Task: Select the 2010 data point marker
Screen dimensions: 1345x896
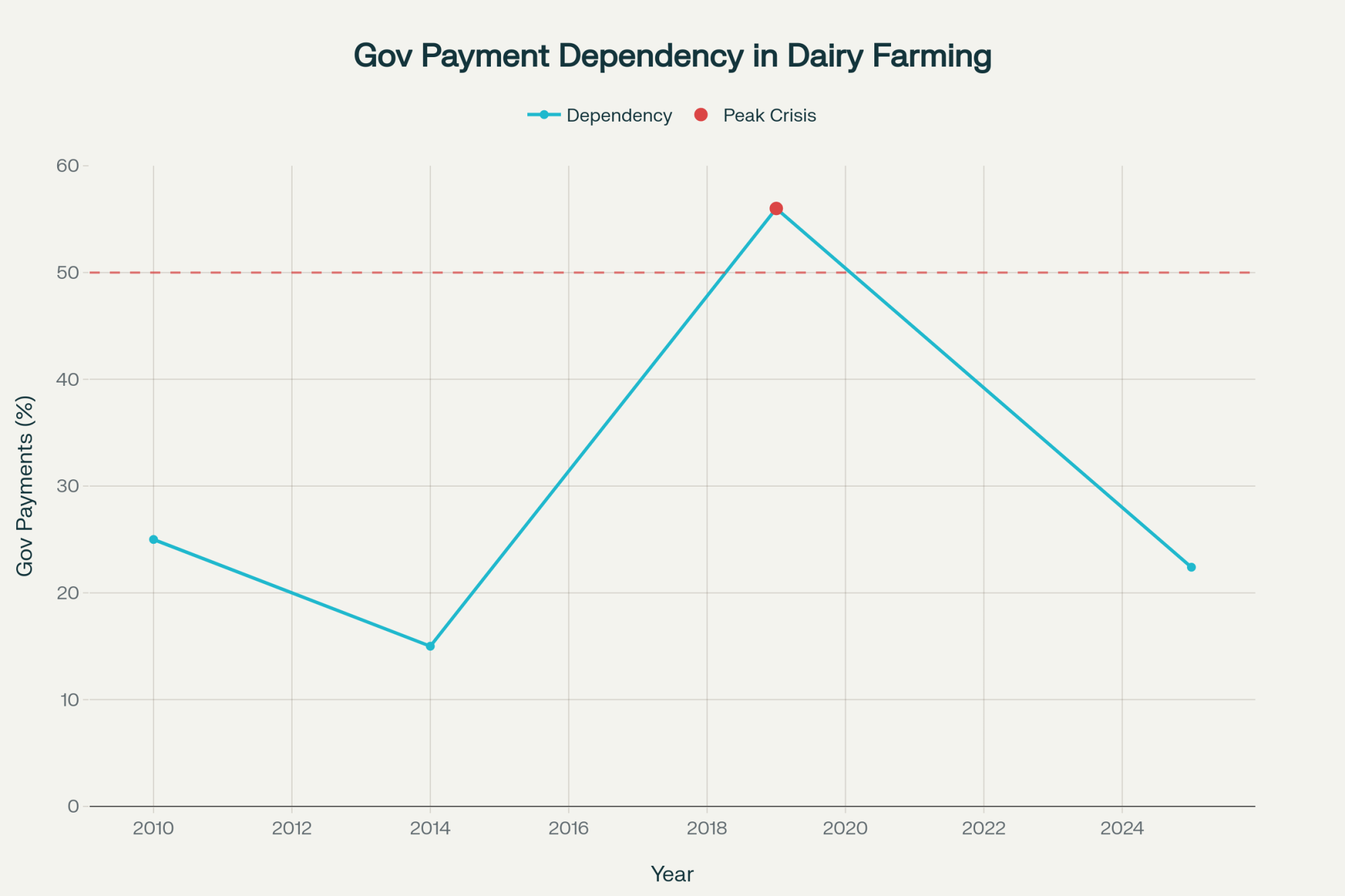Action: (153, 539)
